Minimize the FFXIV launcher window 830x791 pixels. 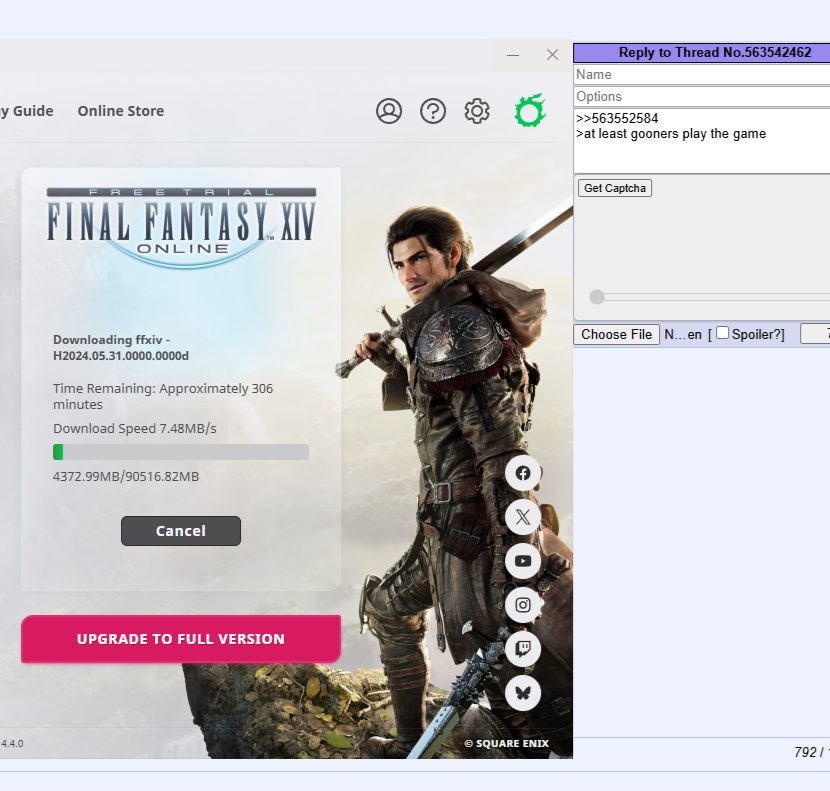point(513,55)
